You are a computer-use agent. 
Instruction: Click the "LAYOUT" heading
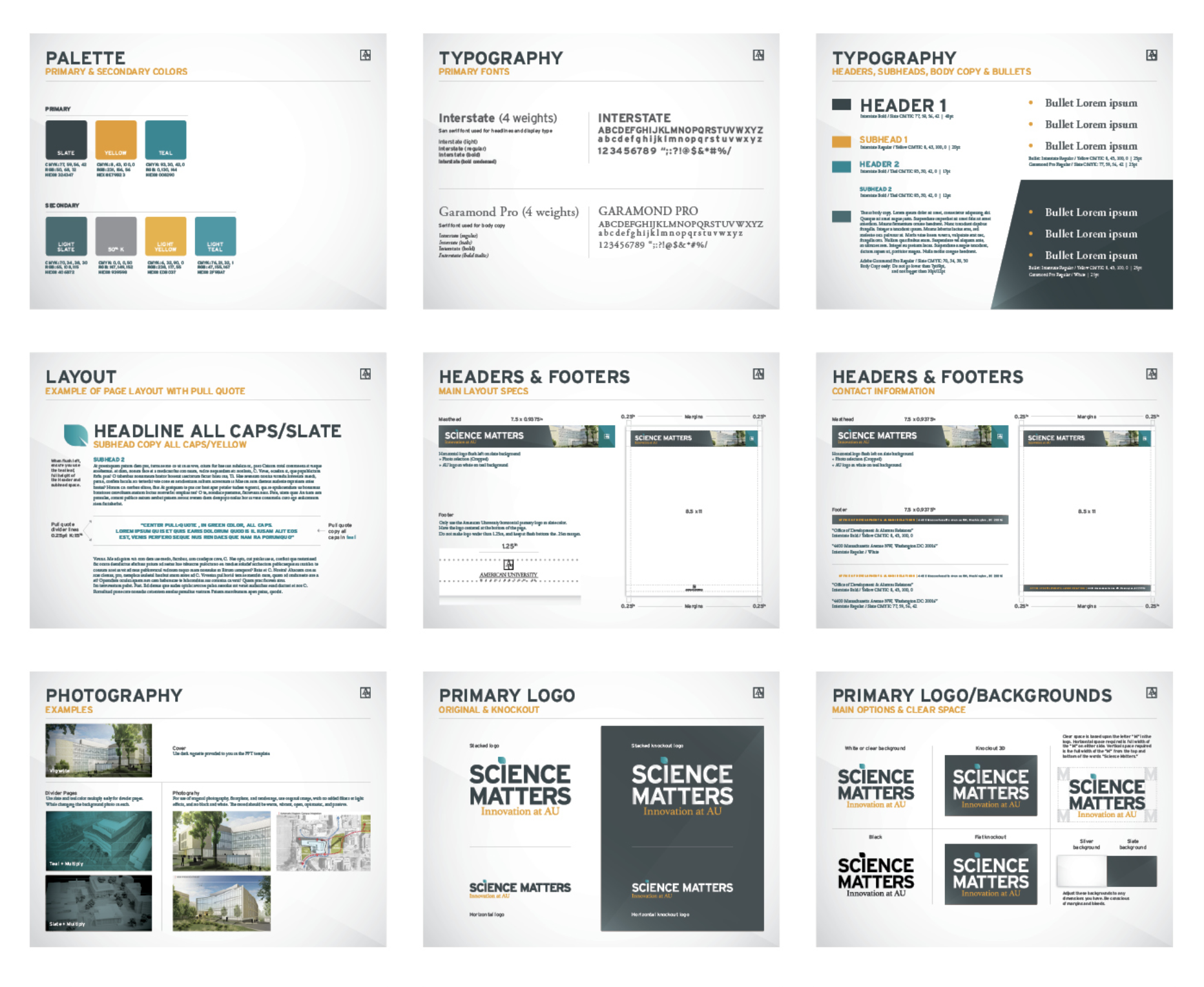81,377
